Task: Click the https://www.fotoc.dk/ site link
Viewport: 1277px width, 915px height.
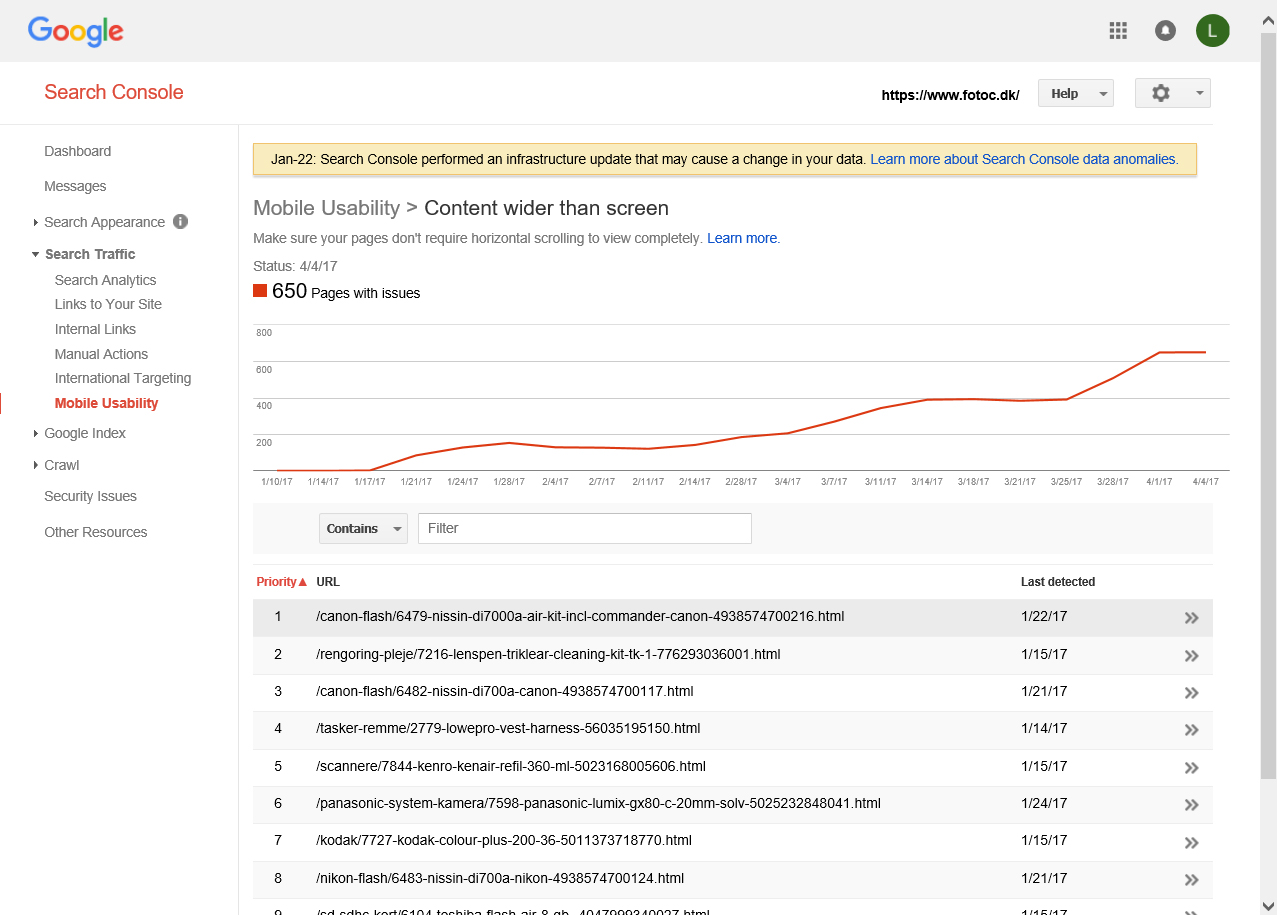Action: [x=950, y=95]
